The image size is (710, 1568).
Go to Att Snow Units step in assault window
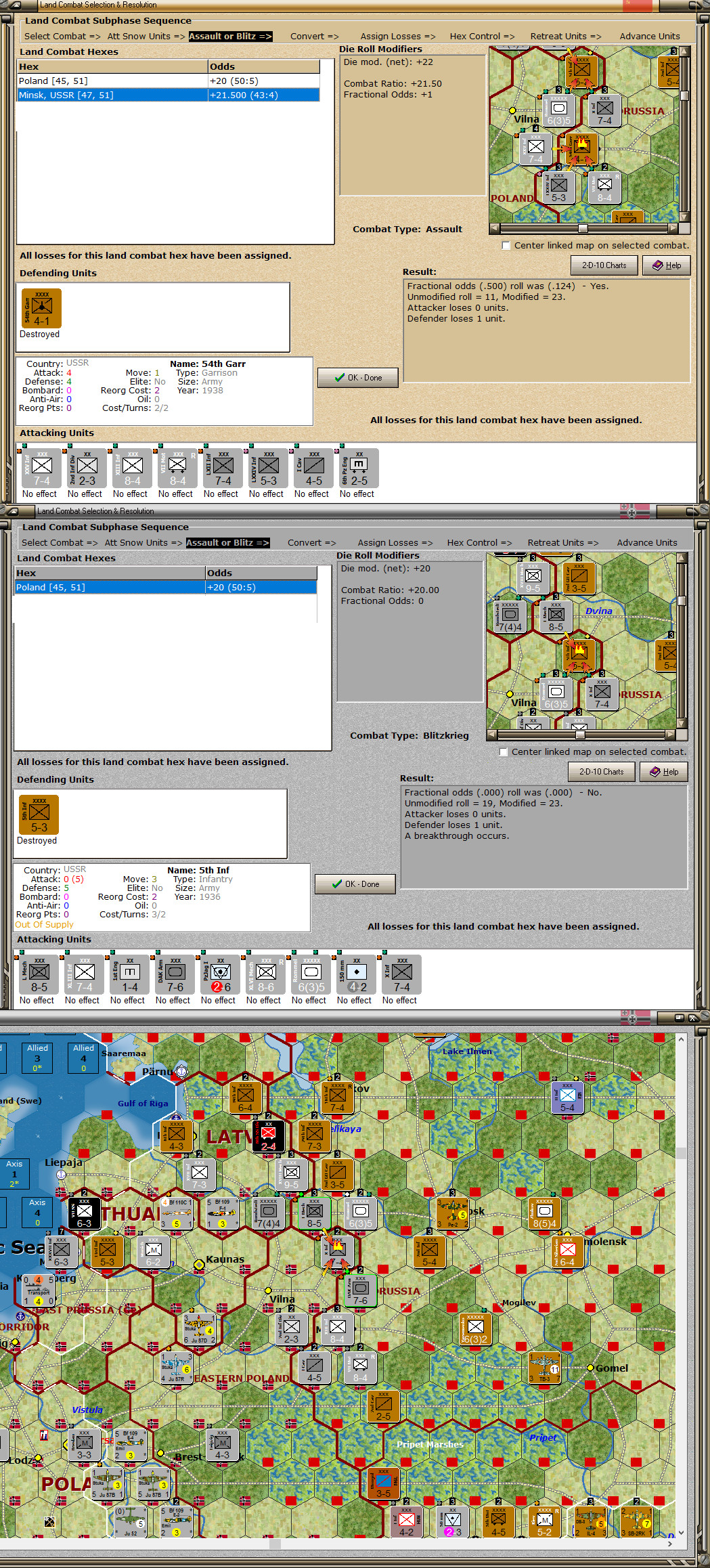[146, 37]
